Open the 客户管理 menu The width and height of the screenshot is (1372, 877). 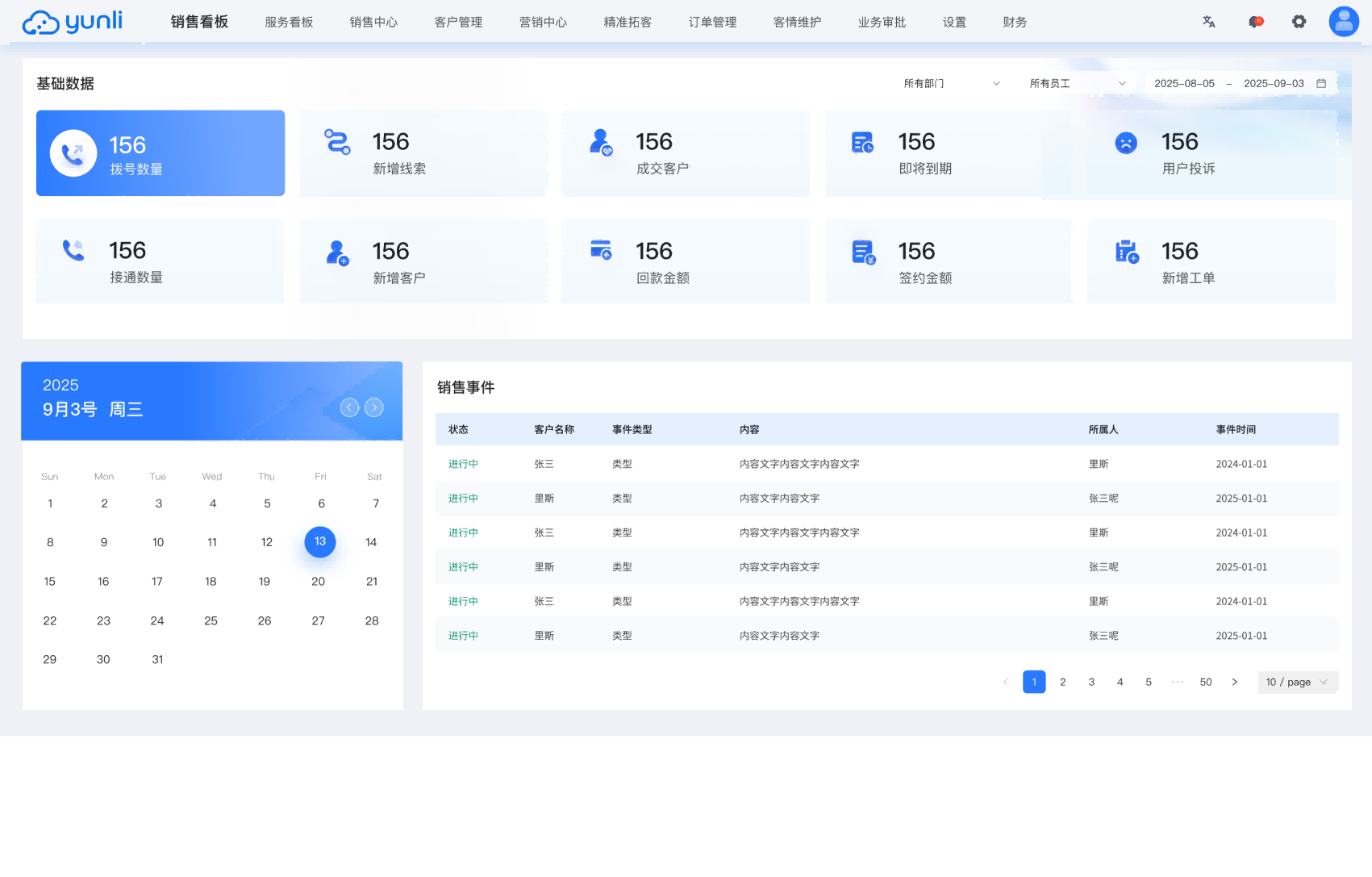[457, 22]
